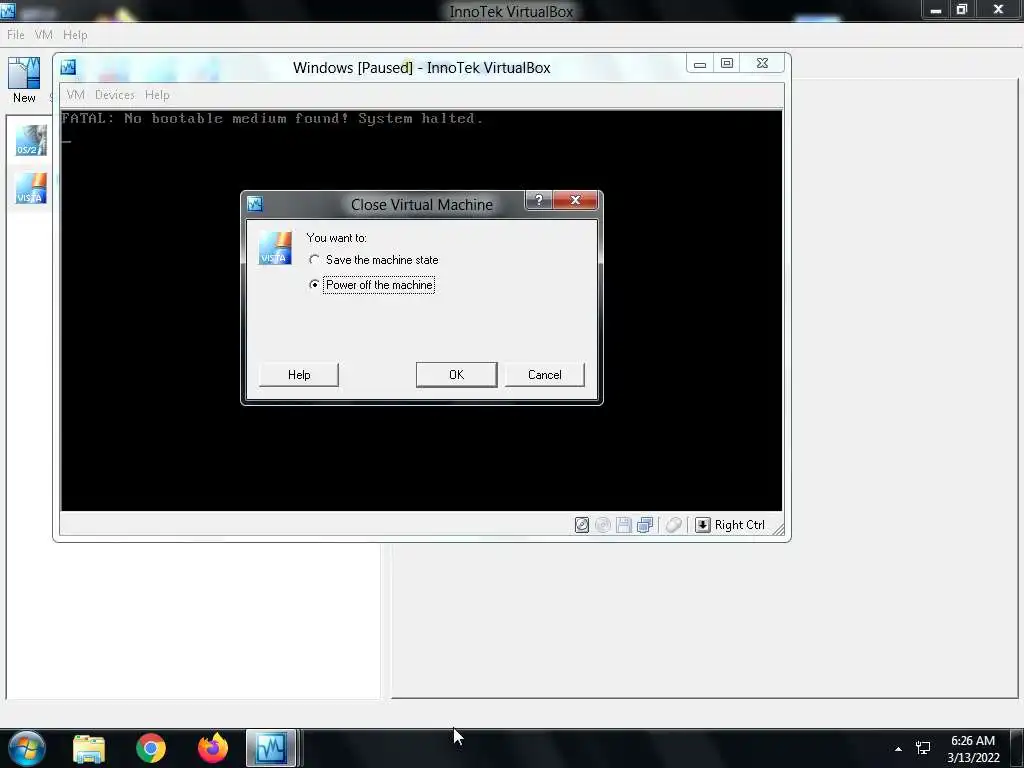Click the floppy disk status bar icon
Screen dimensions: 1024x768
(624, 525)
